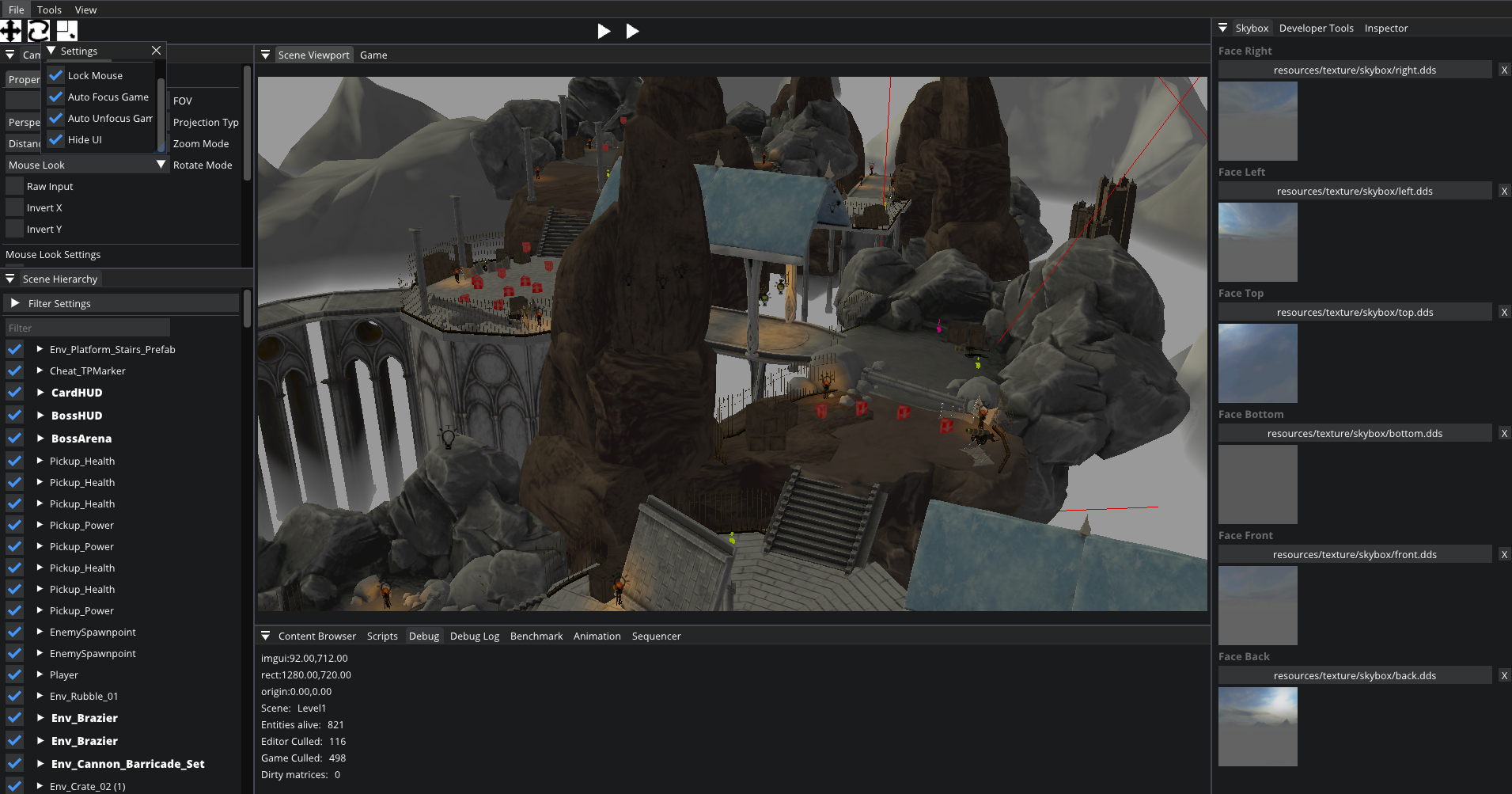This screenshot has height=794, width=1512.
Task: Toggle the Hide UI checkbox
Action: click(56, 140)
